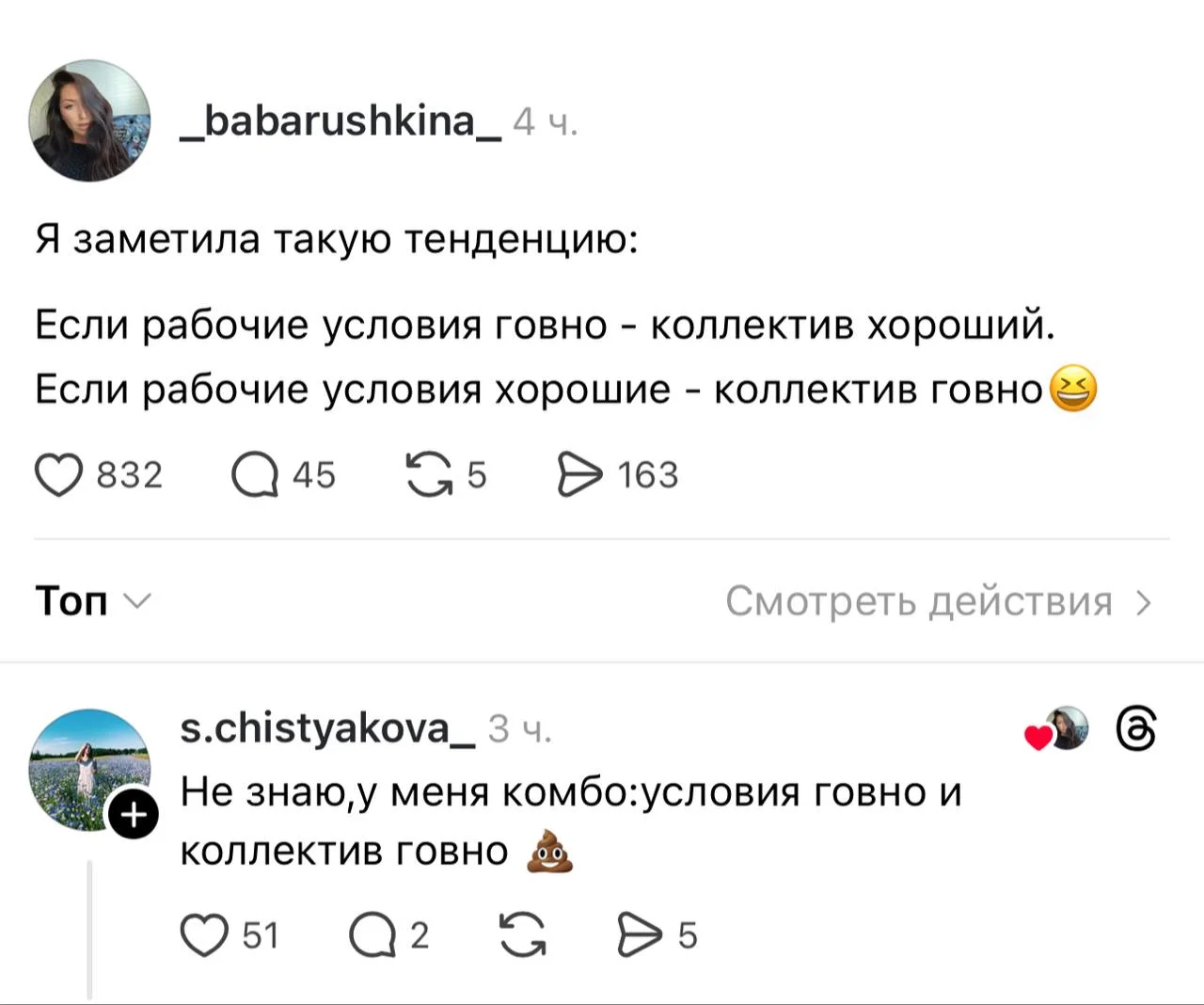This screenshot has height=1005, width=1204.
Task: Unlike the post using the red heart indicator
Action: [x=1038, y=737]
